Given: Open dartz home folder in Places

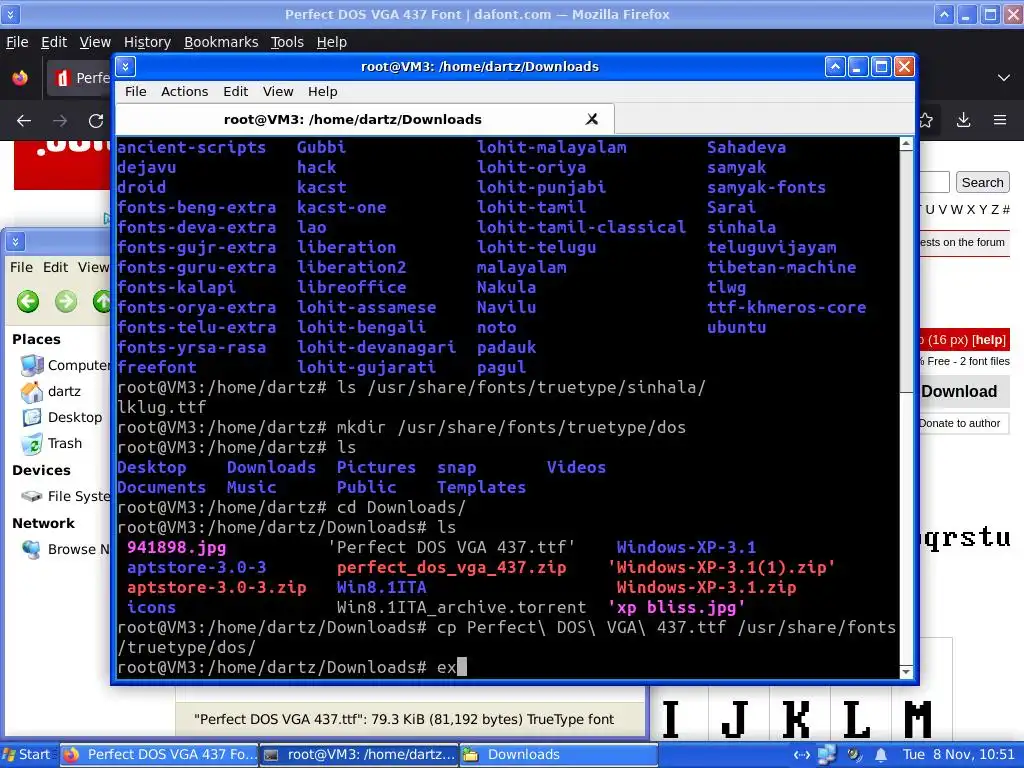Looking at the screenshot, I should [x=50, y=391].
